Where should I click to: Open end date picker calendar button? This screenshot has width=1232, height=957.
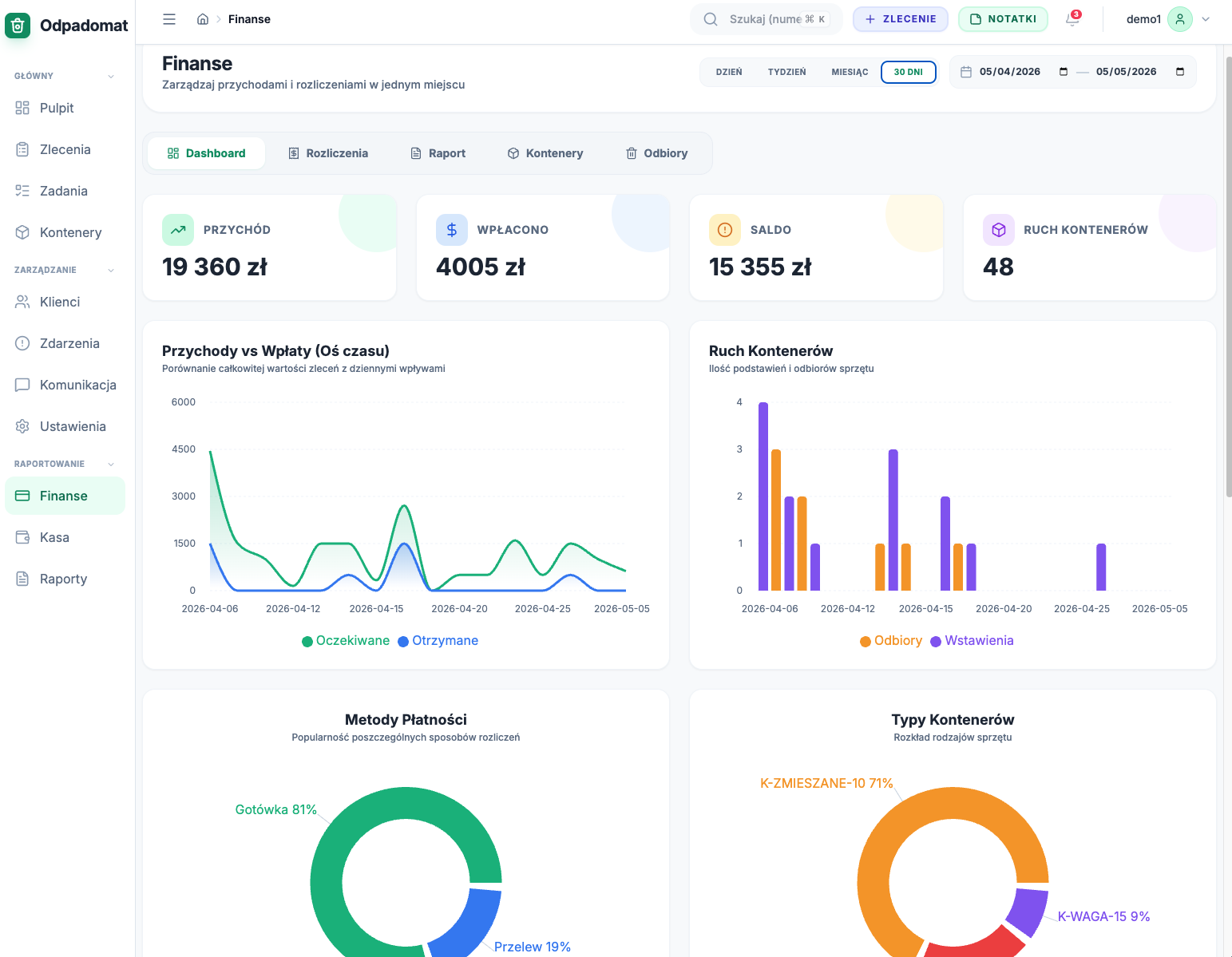coord(1180,72)
